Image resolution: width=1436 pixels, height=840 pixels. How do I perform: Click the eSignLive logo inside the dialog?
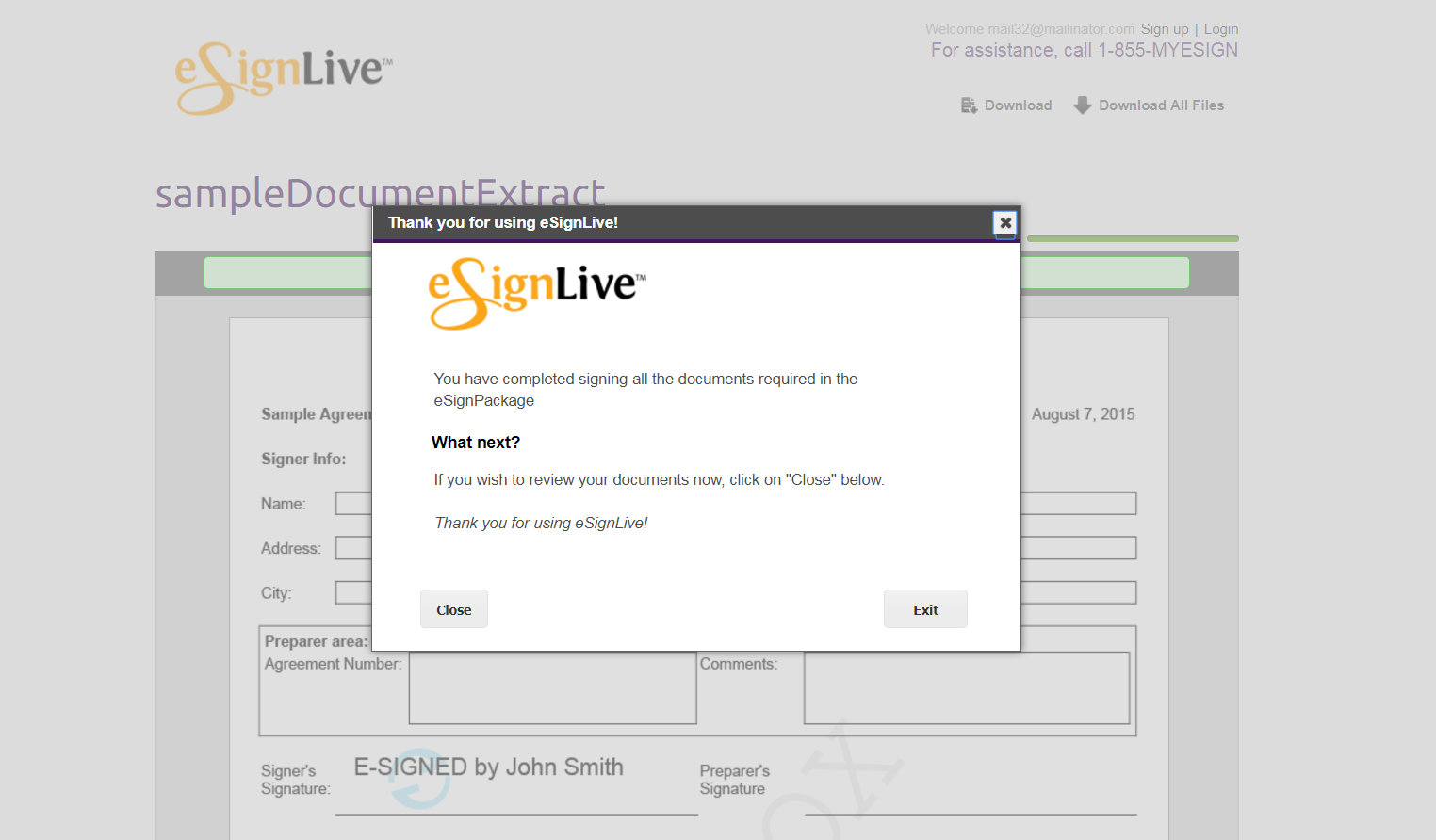[537, 293]
